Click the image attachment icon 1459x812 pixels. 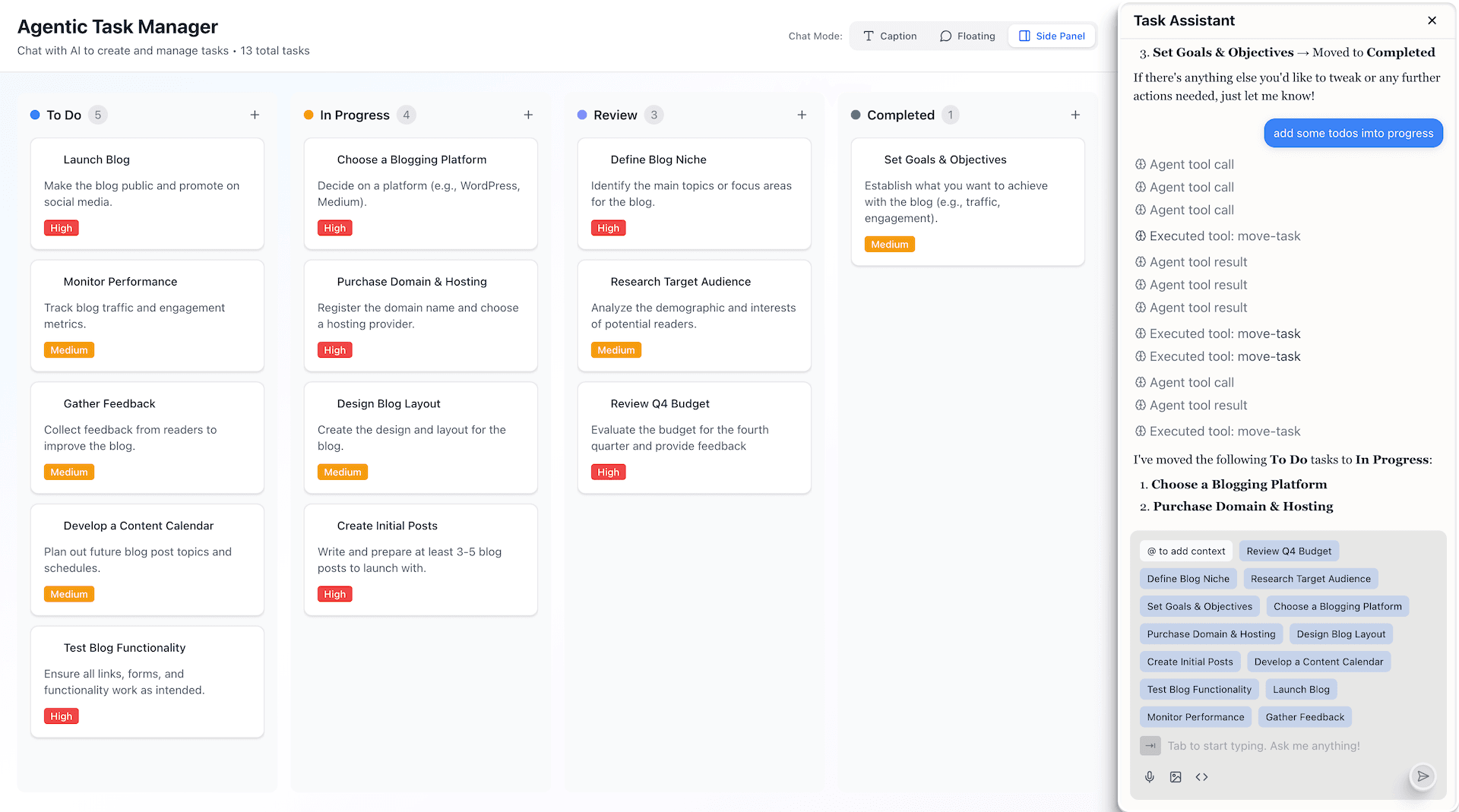[1176, 776]
